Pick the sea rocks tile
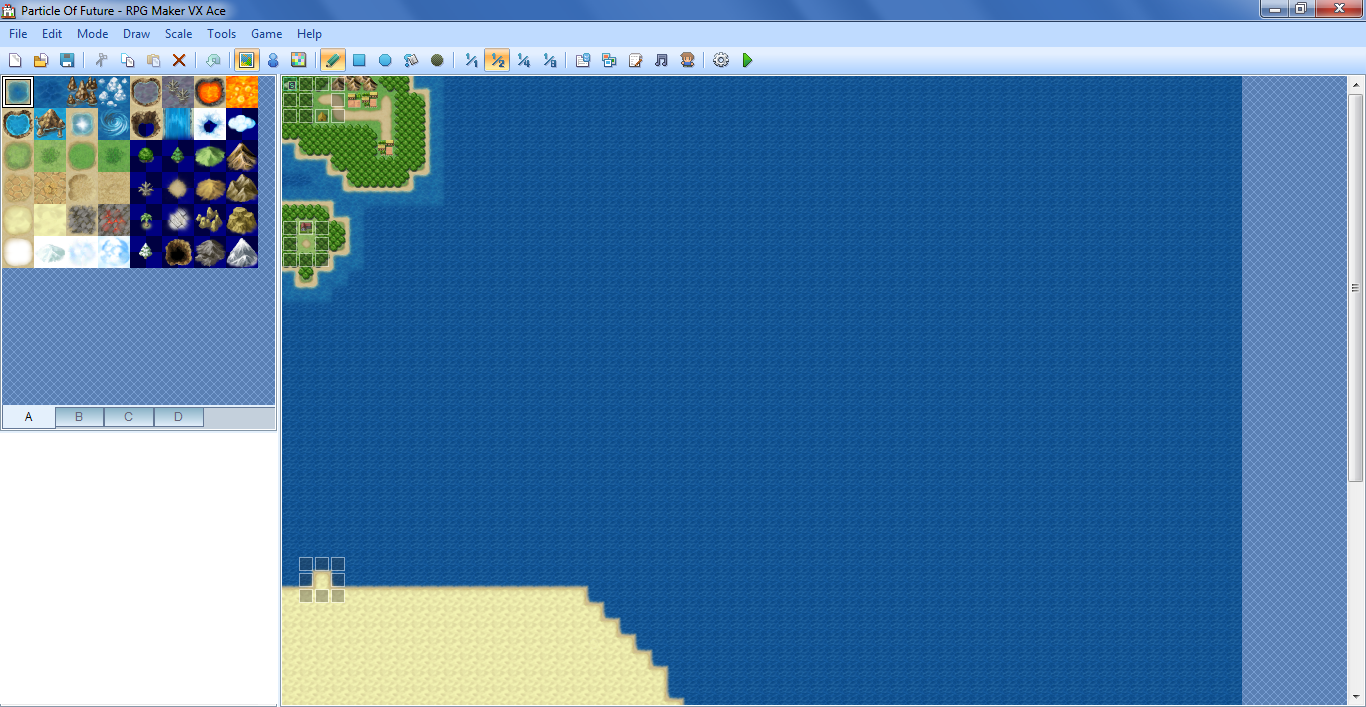The width and height of the screenshot is (1366, 707). point(82,92)
